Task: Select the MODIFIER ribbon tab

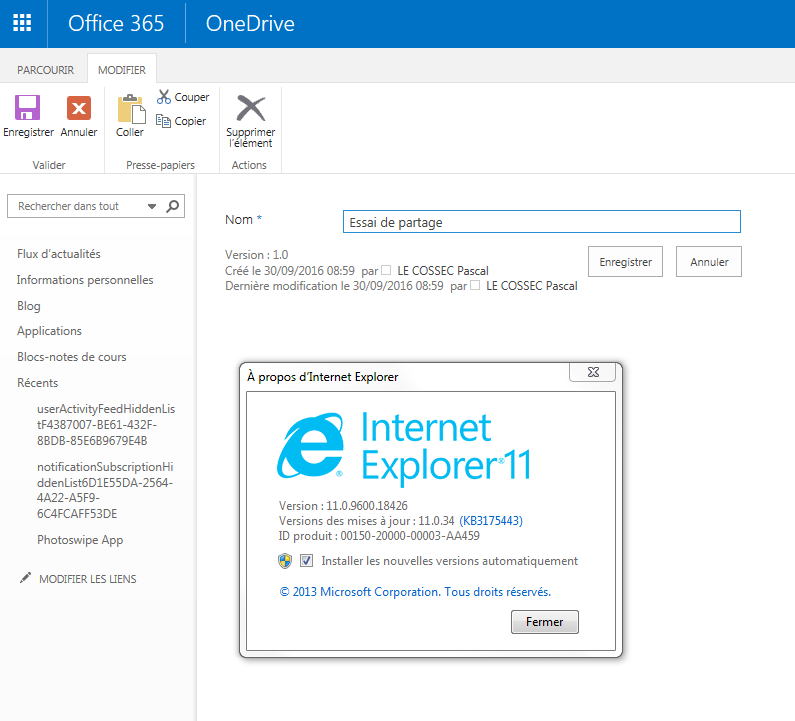Action: coord(122,70)
